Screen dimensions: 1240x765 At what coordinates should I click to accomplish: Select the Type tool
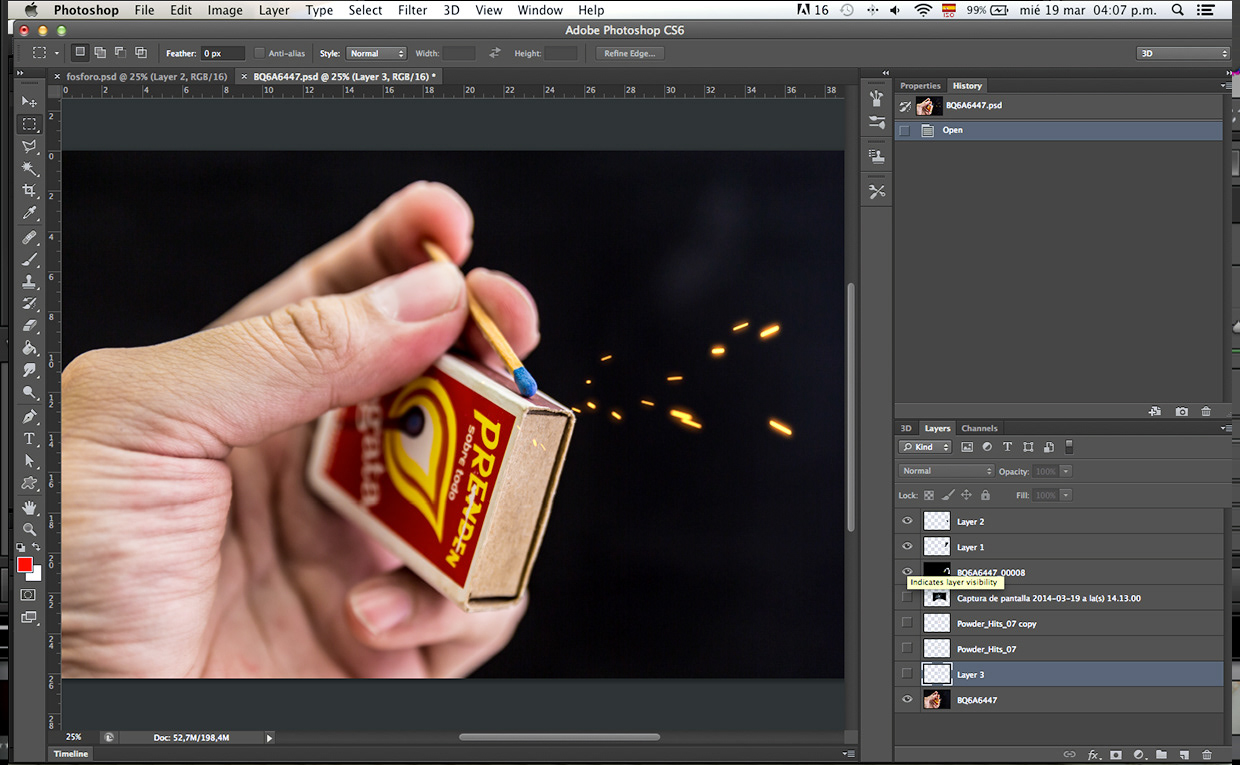[29, 439]
